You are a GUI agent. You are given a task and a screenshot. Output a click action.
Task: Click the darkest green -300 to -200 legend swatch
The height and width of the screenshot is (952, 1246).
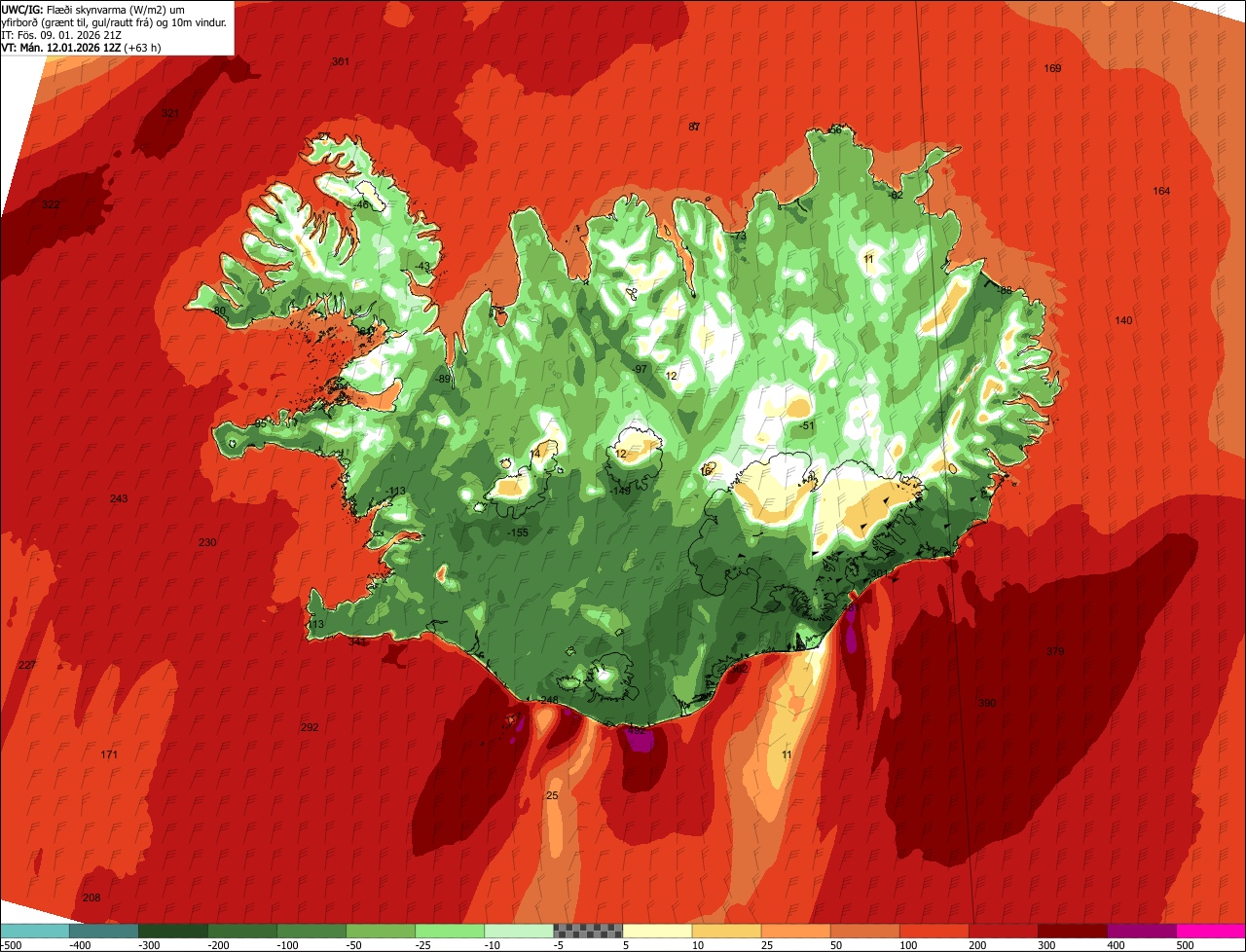(173, 932)
